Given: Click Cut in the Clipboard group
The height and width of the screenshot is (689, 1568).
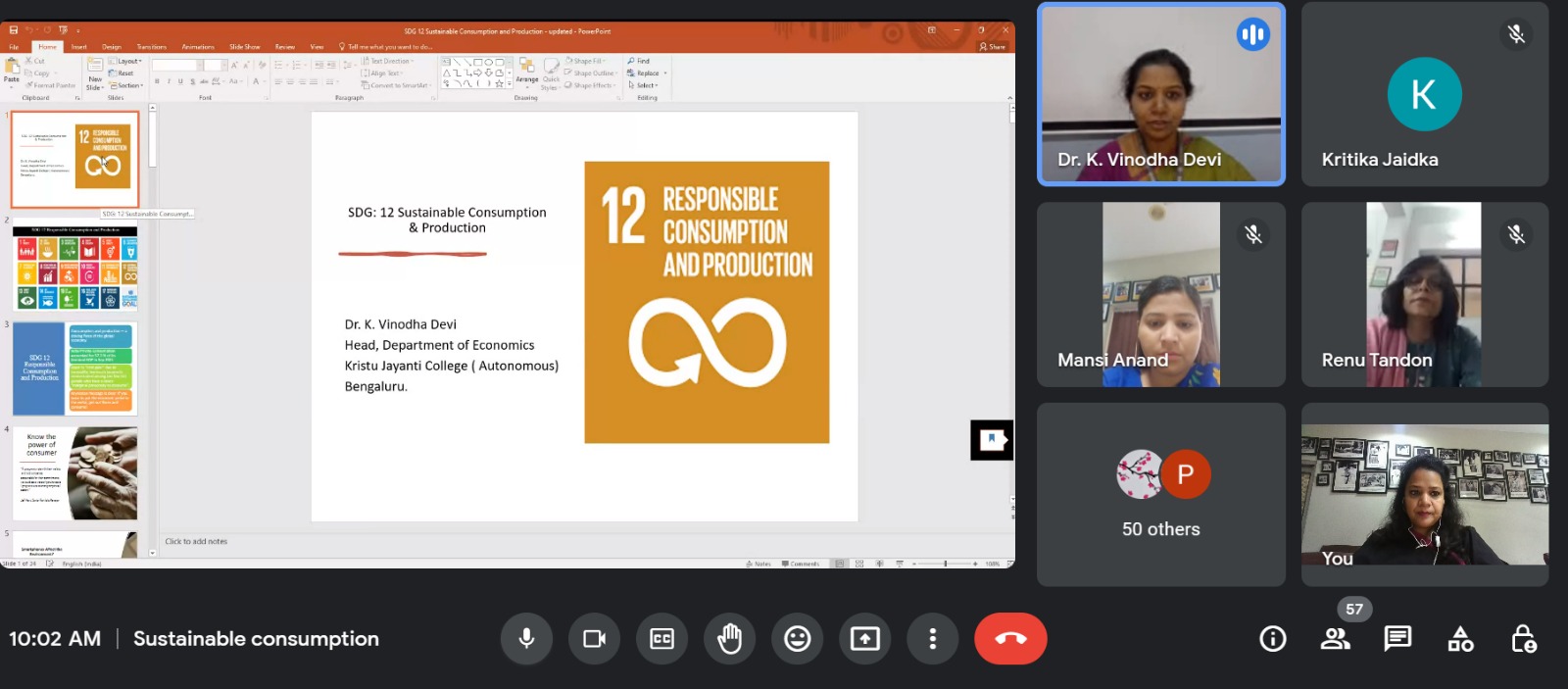Looking at the screenshot, I should 35,61.
